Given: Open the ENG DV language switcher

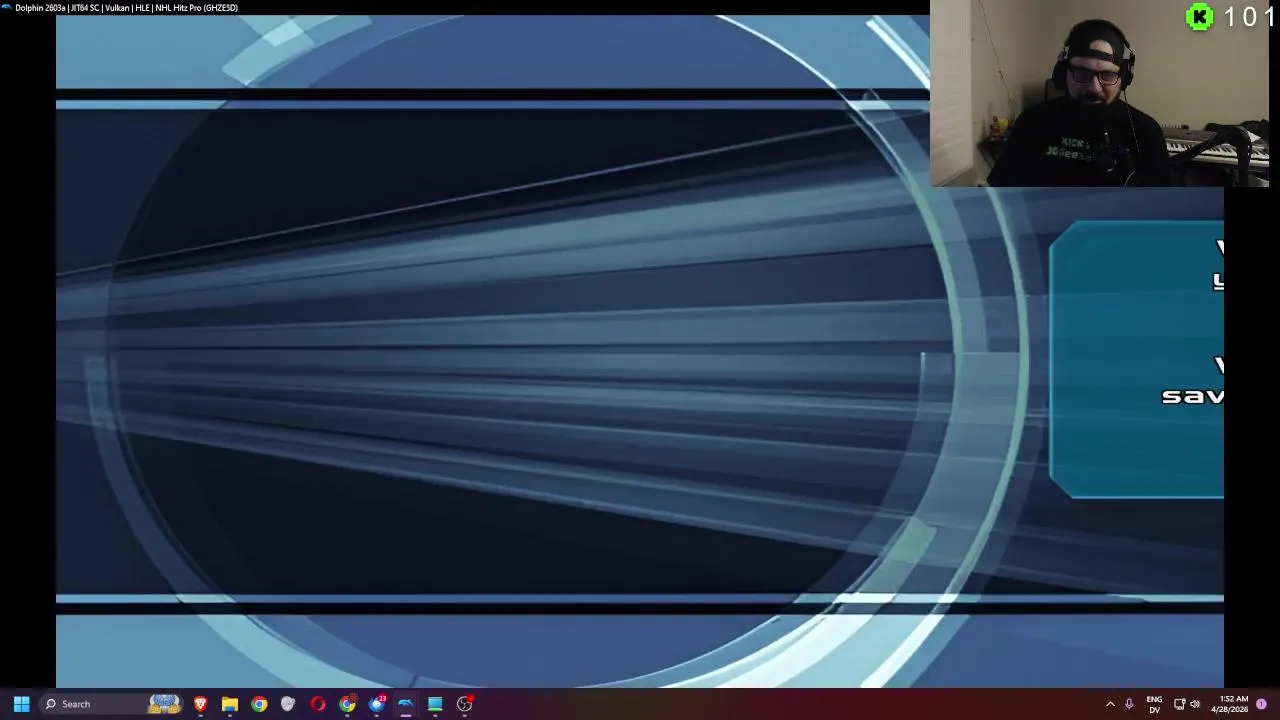Looking at the screenshot, I should tap(1154, 704).
